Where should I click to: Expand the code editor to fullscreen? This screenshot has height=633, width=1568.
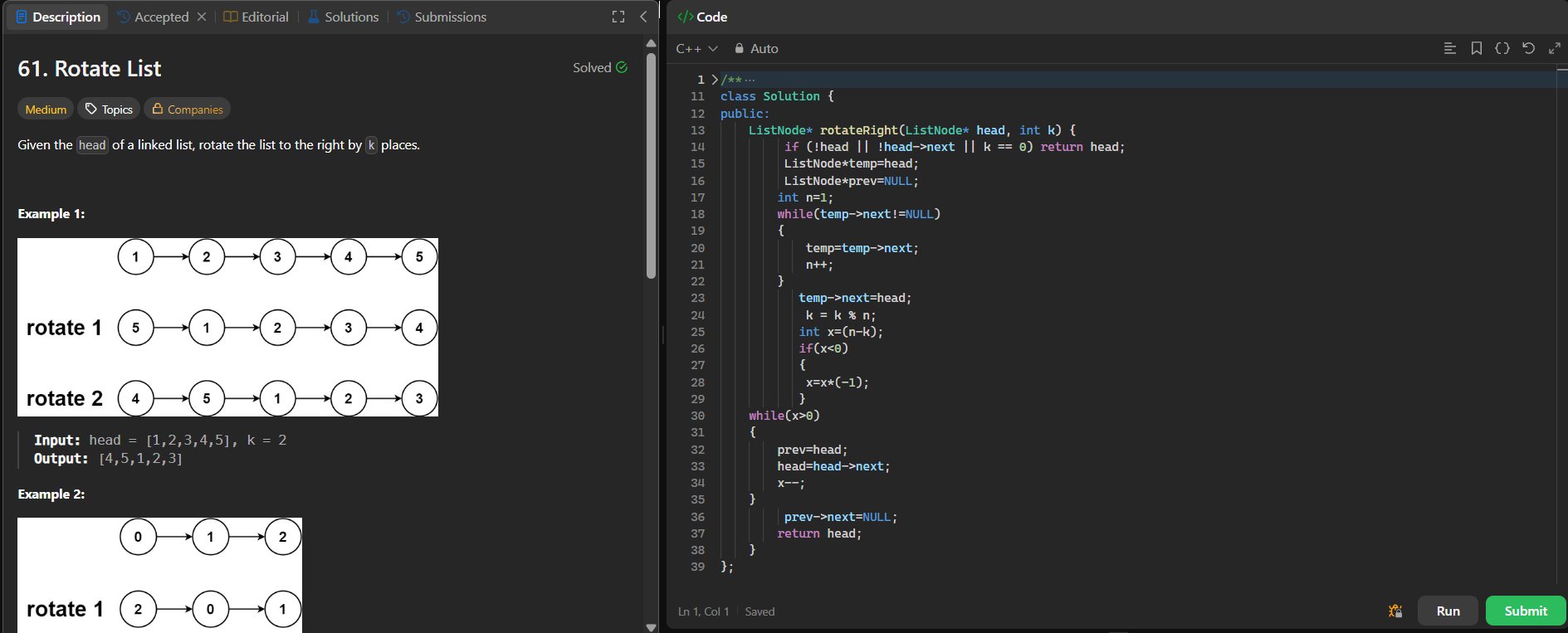[x=1554, y=49]
